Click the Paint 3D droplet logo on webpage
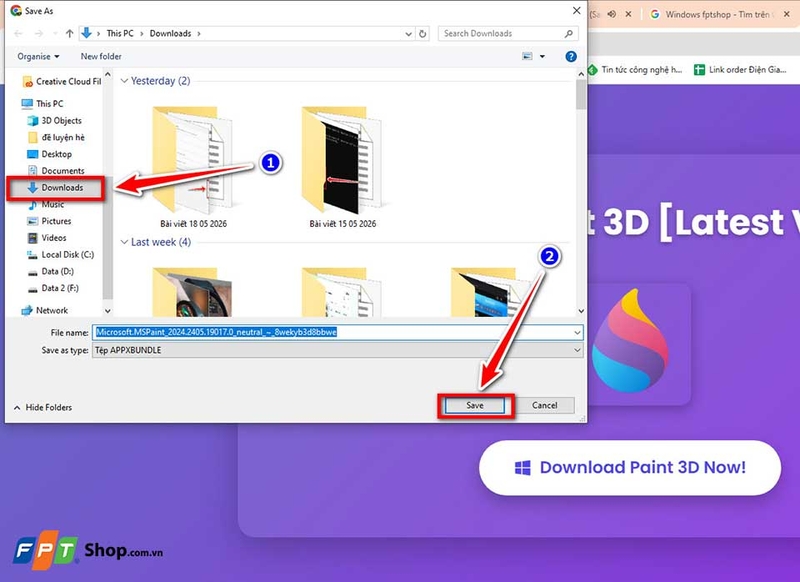 click(630, 341)
